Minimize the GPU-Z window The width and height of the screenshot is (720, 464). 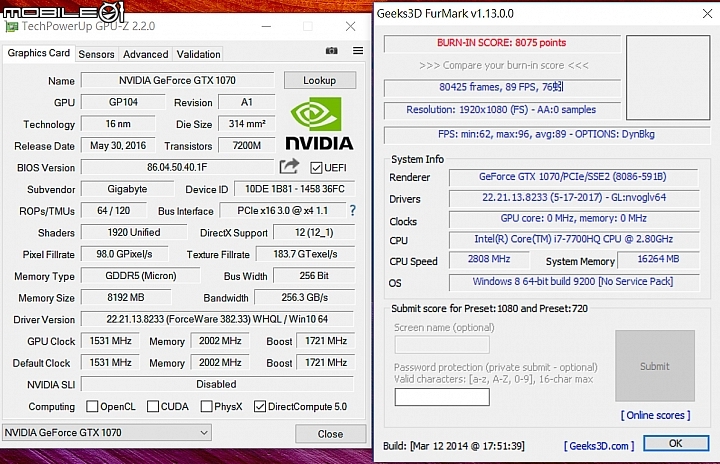(266, 27)
